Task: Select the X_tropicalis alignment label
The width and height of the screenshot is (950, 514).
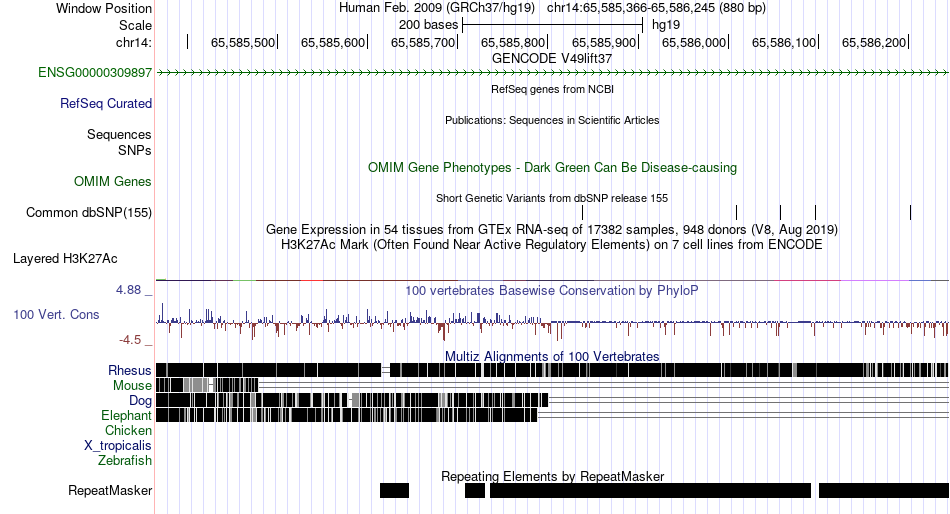Action: coord(118,446)
